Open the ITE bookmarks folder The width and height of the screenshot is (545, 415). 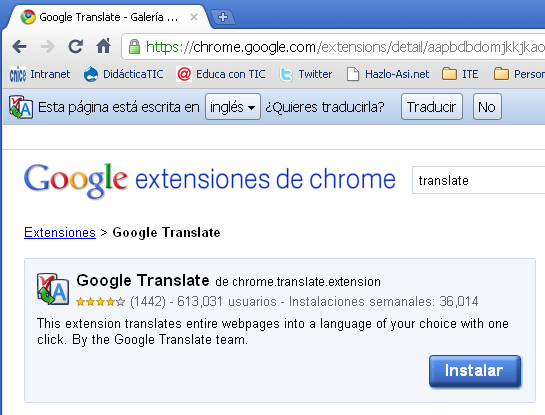[x=460, y=74]
